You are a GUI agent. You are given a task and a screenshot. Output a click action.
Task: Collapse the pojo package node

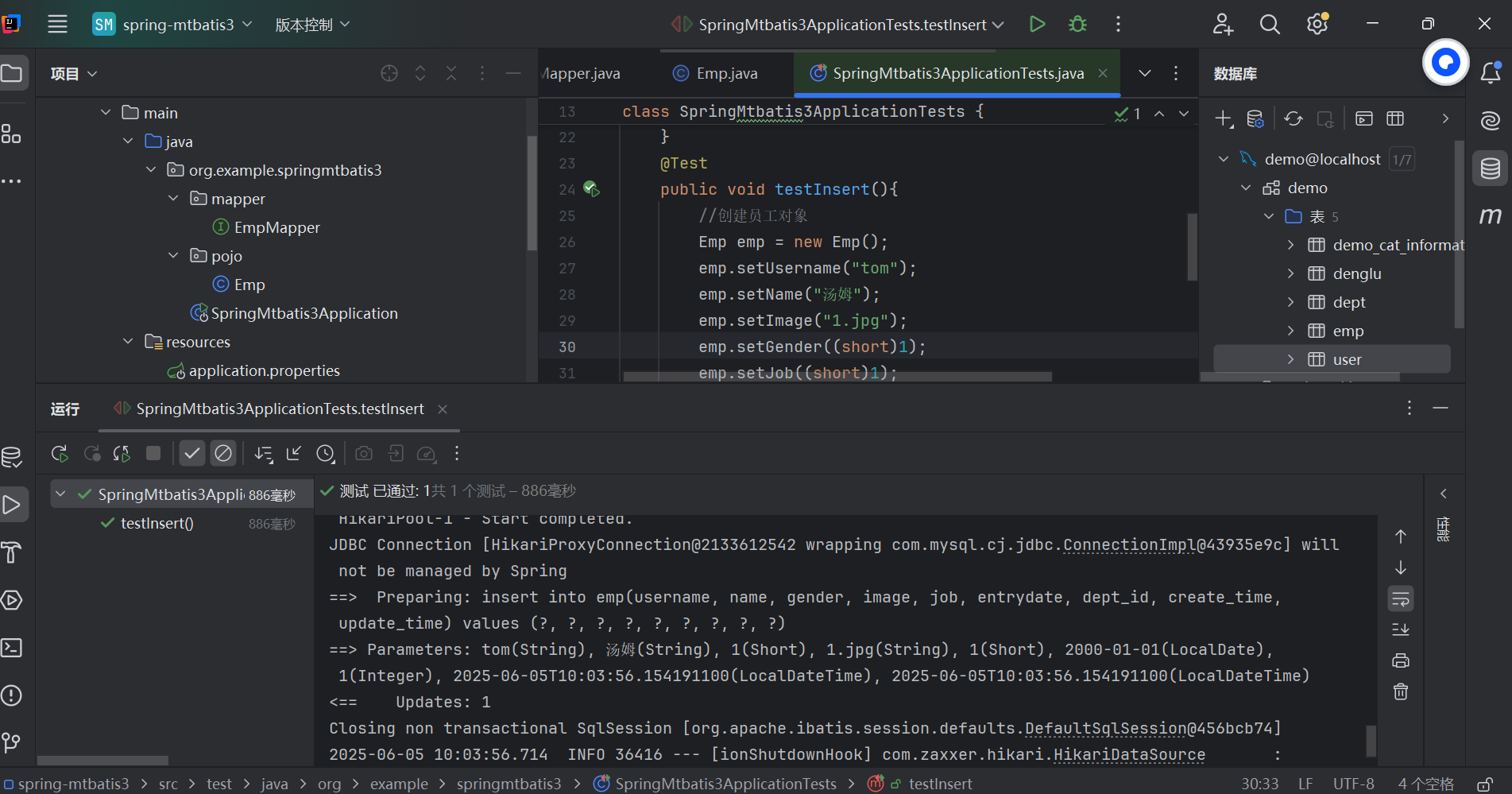pyautogui.click(x=173, y=256)
